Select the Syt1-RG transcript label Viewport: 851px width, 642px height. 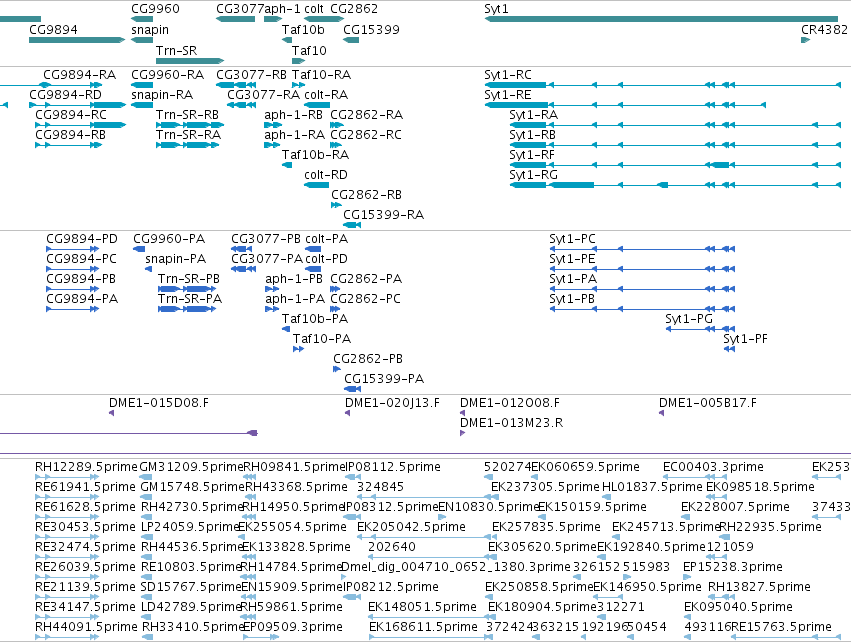click(x=534, y=174)
